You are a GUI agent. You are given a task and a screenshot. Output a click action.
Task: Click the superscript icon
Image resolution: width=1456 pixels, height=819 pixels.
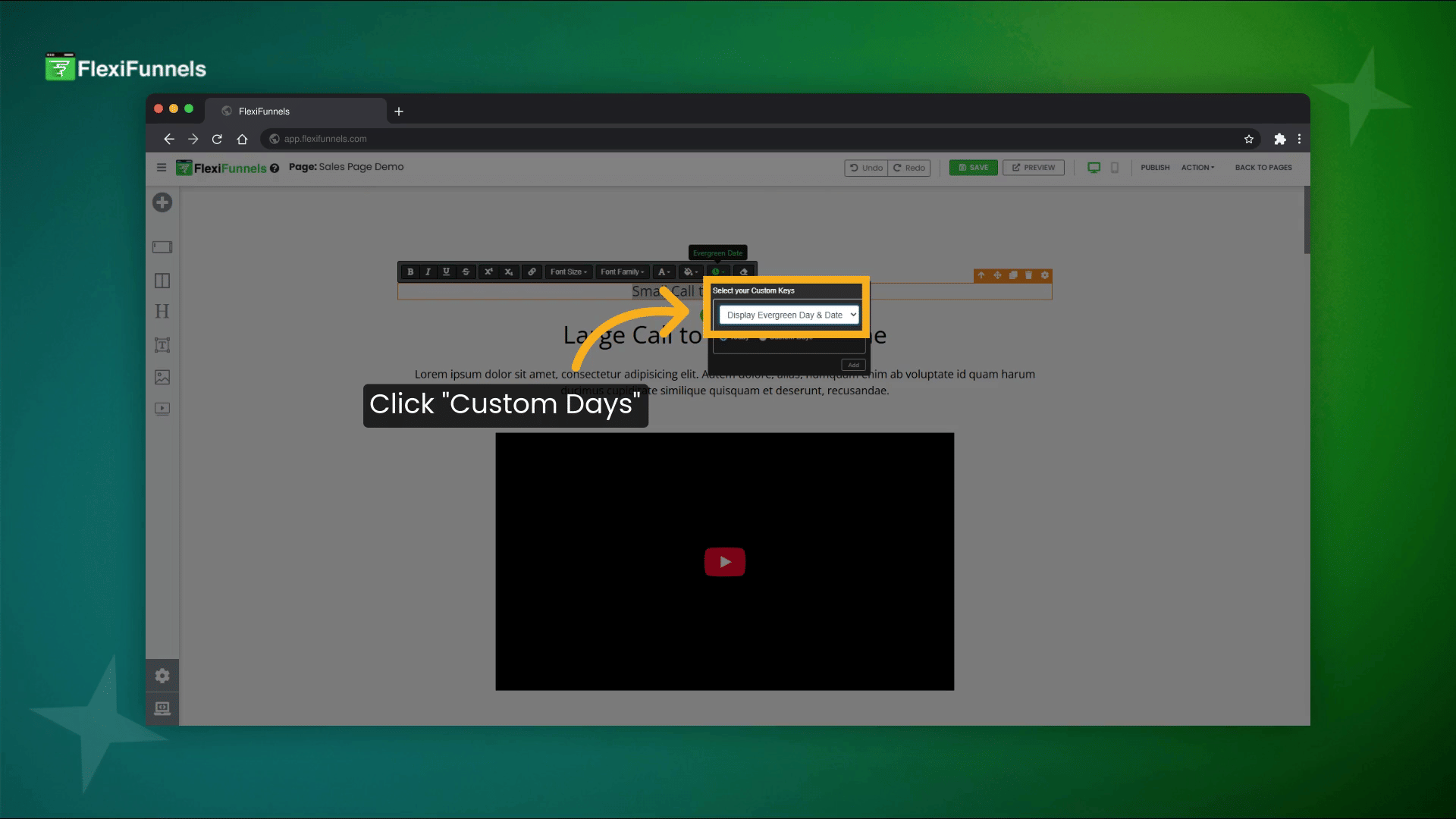click(x=488, y=271)
